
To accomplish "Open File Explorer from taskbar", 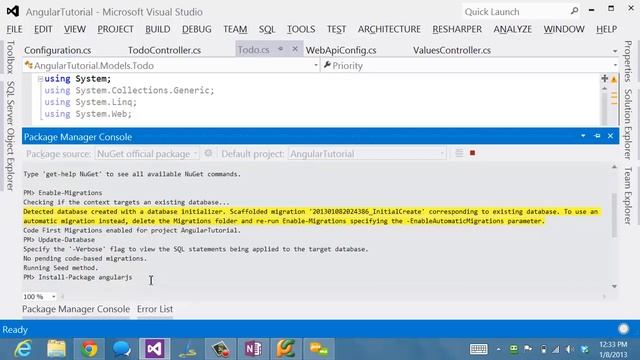I will click(x=56, y=349).
